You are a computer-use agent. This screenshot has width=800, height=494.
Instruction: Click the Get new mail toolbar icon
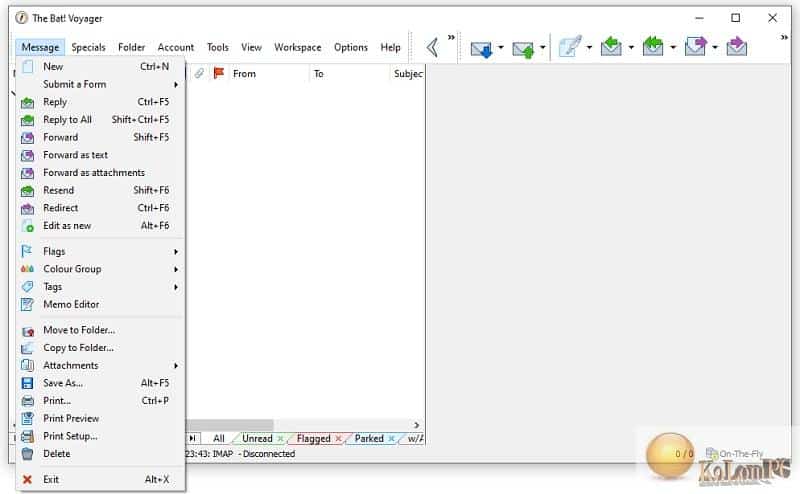pyautogui.click(x=481, y=48)
